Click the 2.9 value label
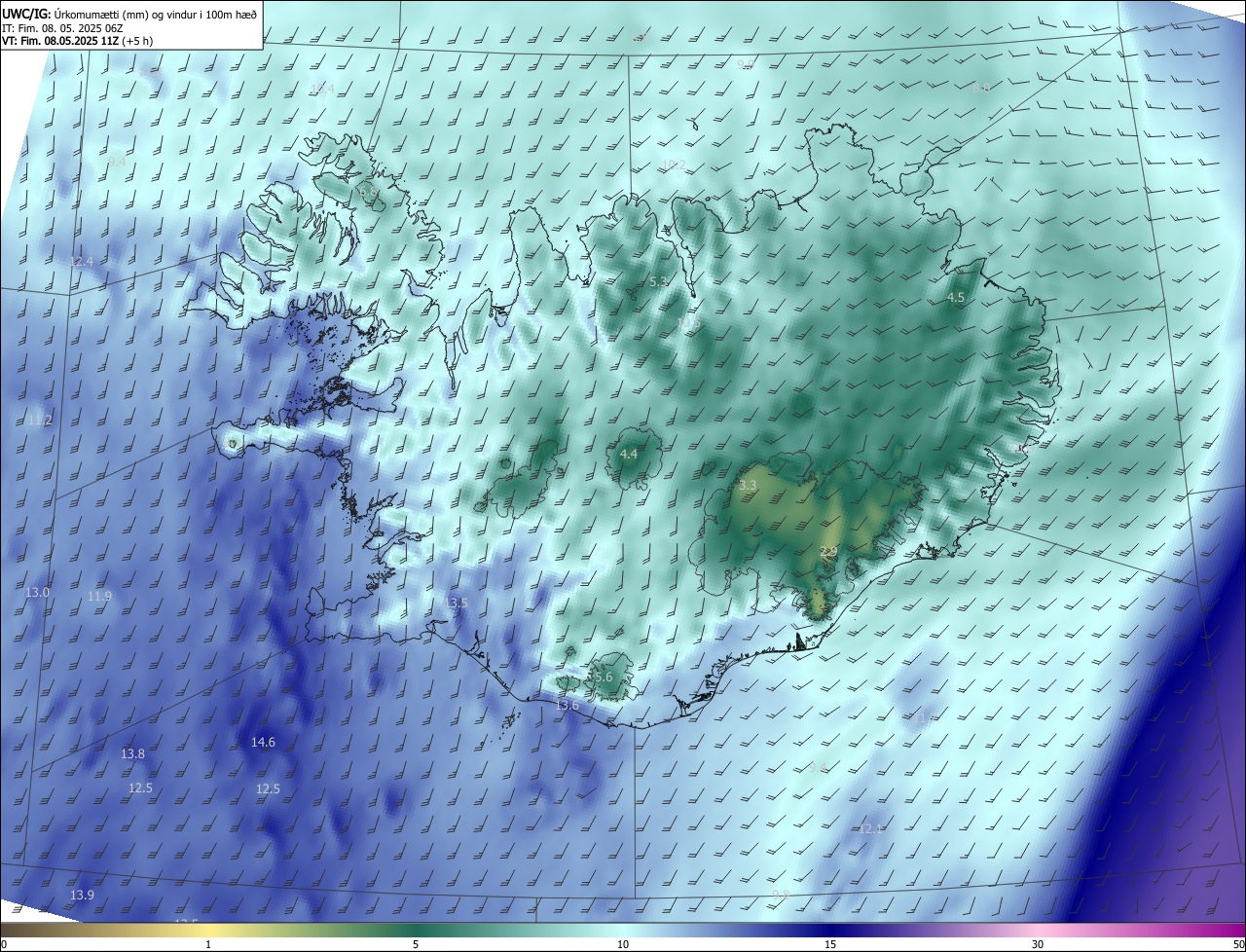Screen dimensions: 1246x952 click(828, 552)
